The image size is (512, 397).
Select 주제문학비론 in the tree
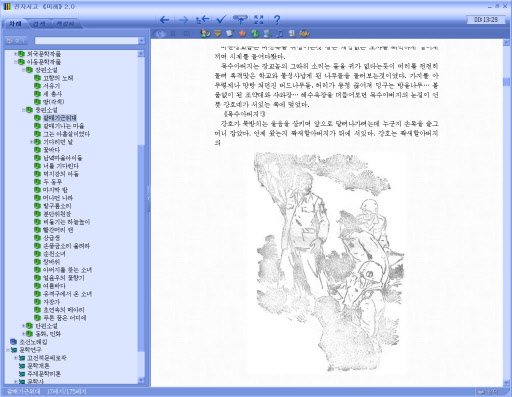click(x=44, y=374)
